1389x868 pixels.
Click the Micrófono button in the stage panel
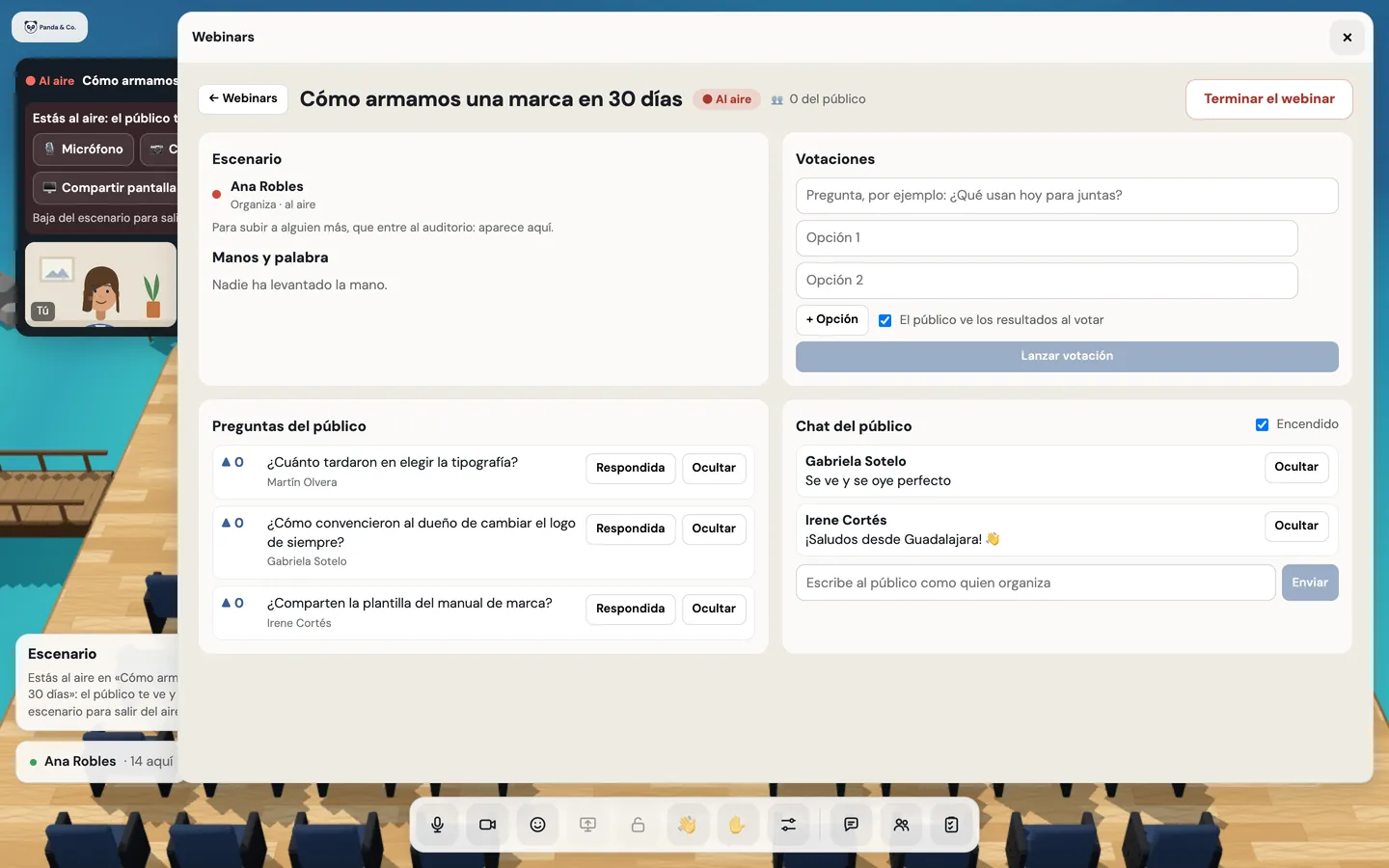click(x=83, y=149)
